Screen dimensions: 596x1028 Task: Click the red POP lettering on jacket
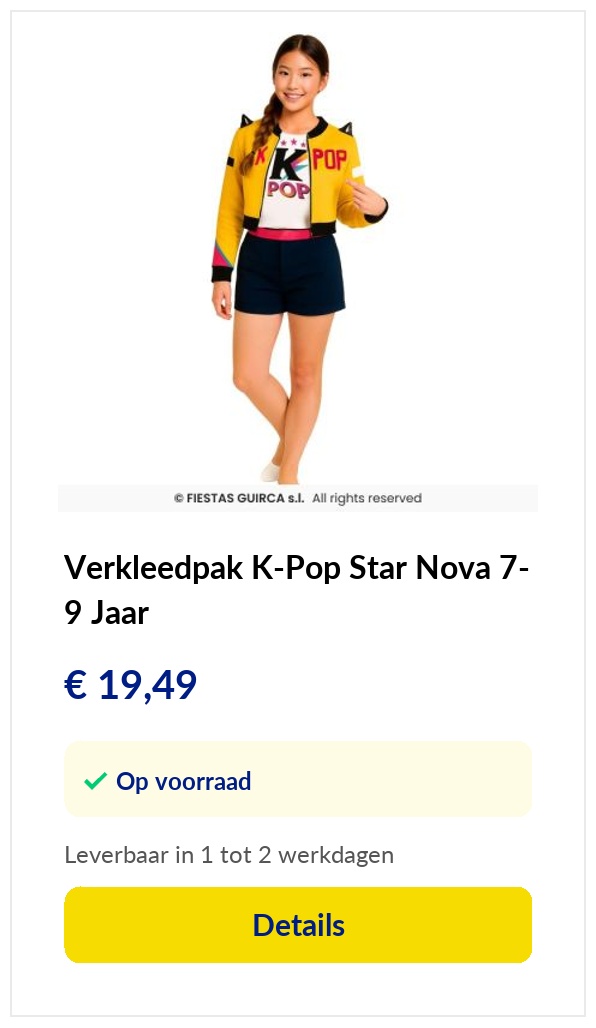(x=329, y=159)
